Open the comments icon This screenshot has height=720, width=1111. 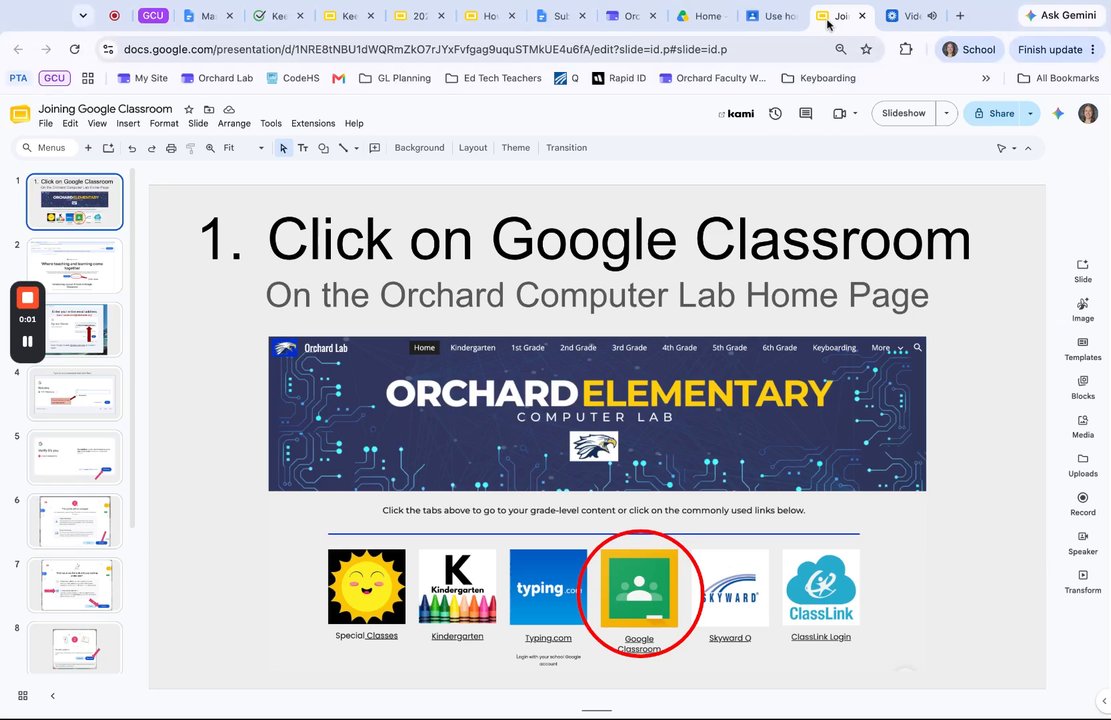click(x=806, y=113)
